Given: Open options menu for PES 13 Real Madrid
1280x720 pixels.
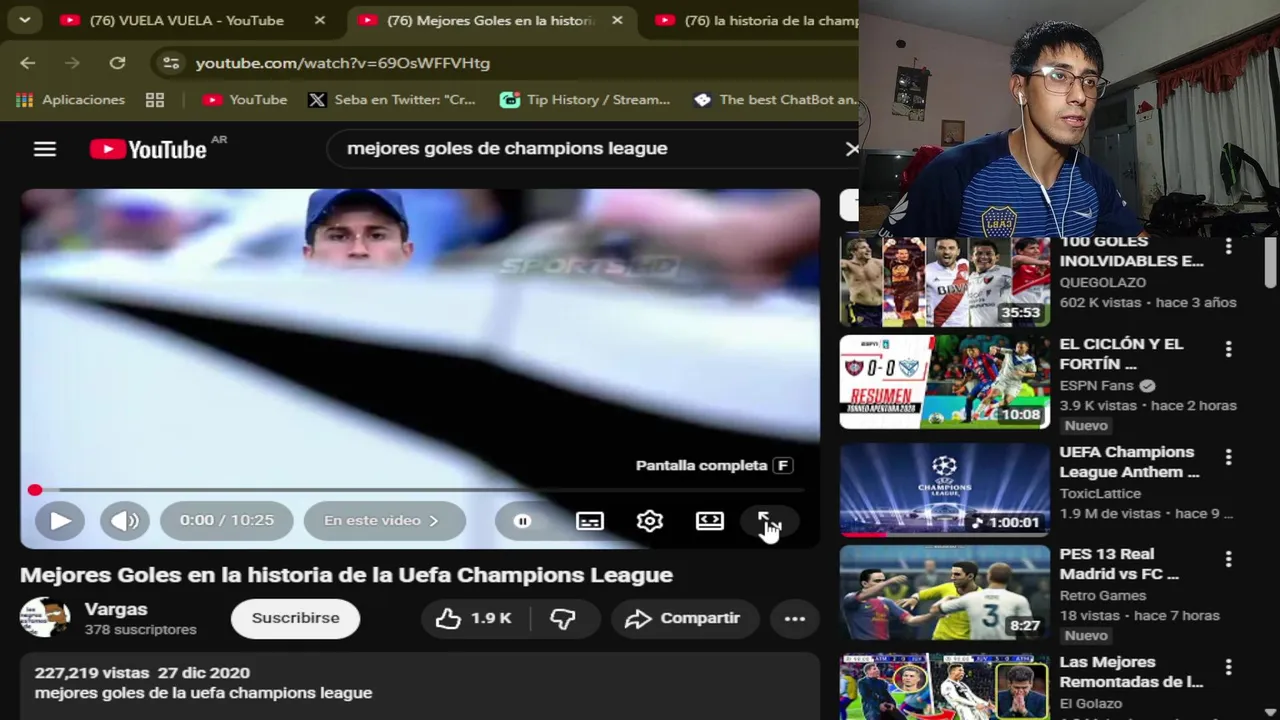Looking at the screenshot, I should (1229, 560).
